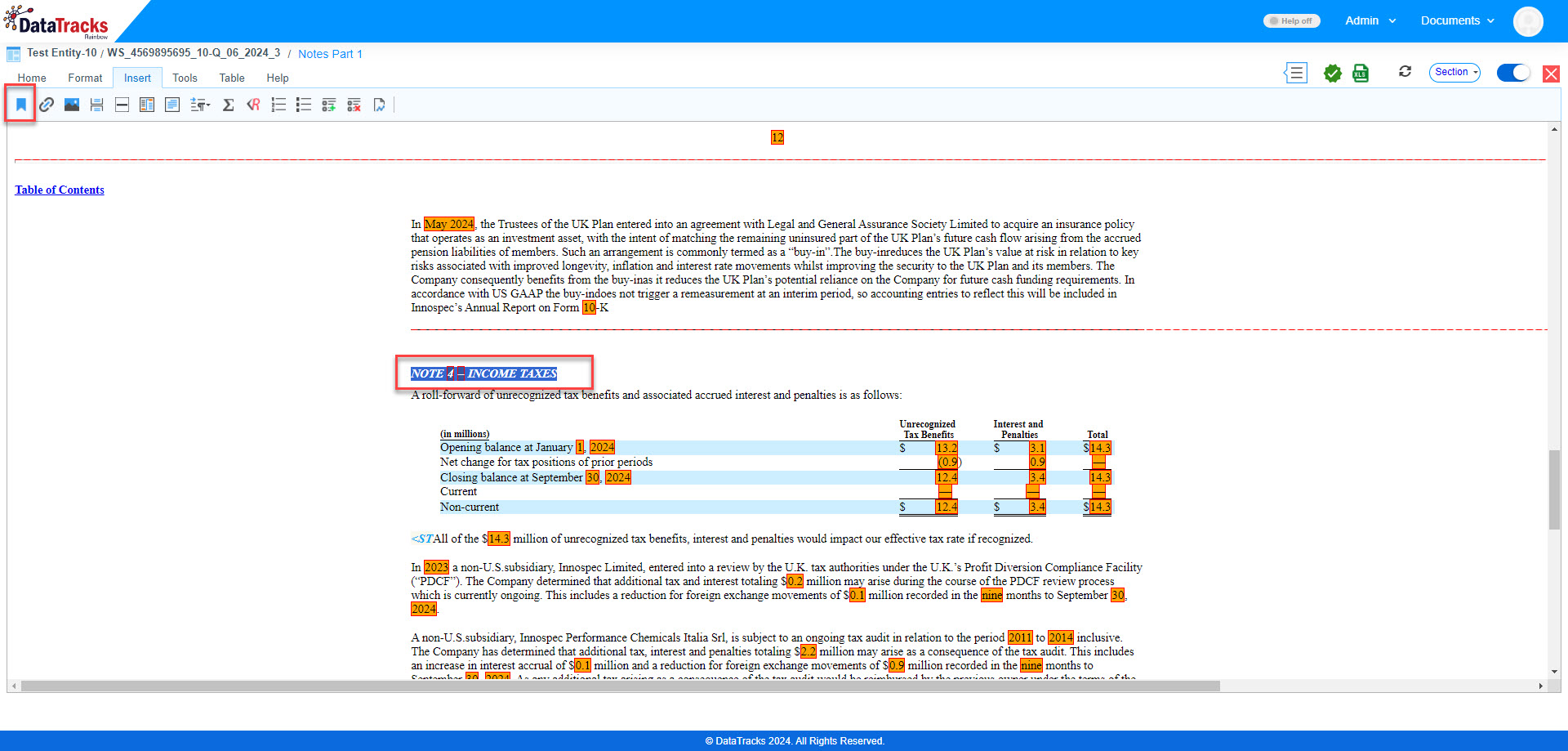The width and height of the screenshot is (1568, 751).
Task: Click the vertical scrollbar down arrow
Action: (x=1554, y=672)
